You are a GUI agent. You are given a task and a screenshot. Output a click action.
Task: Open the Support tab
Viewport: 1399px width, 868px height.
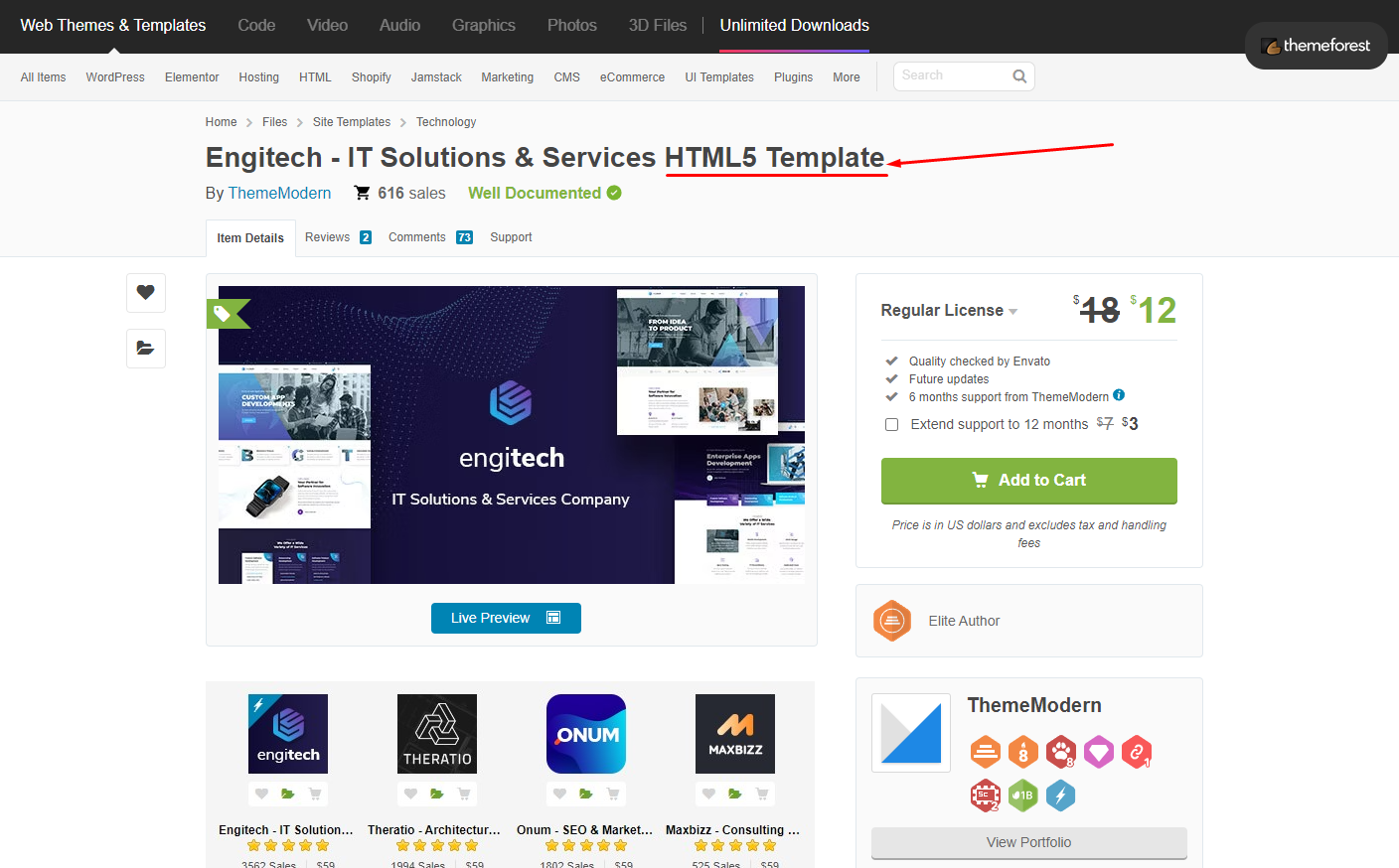tap(511, 237)
